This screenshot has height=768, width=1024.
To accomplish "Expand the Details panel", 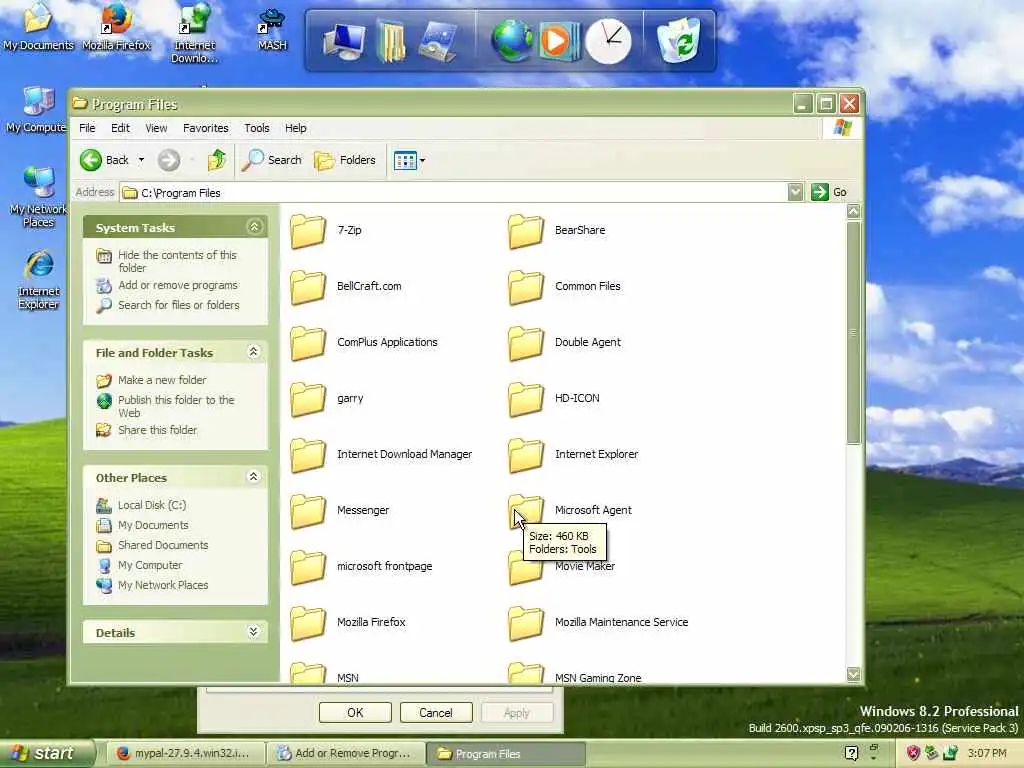I will [x=254, y=632].
